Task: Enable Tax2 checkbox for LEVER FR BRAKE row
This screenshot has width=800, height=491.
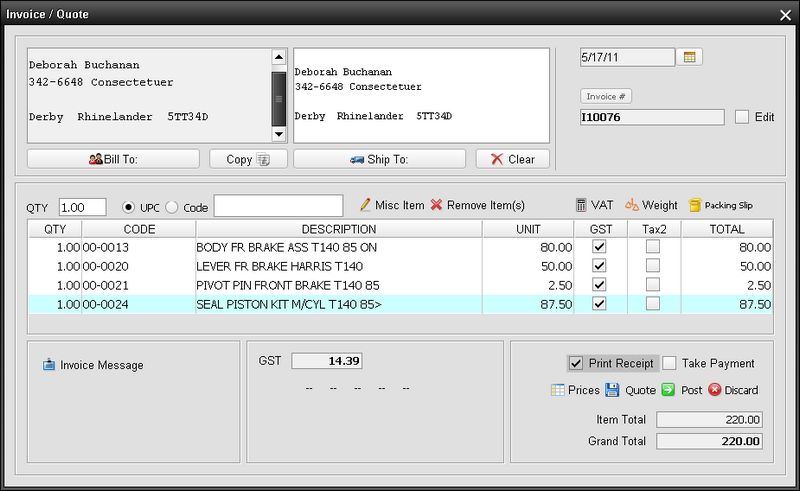Action: coord(653,265)
